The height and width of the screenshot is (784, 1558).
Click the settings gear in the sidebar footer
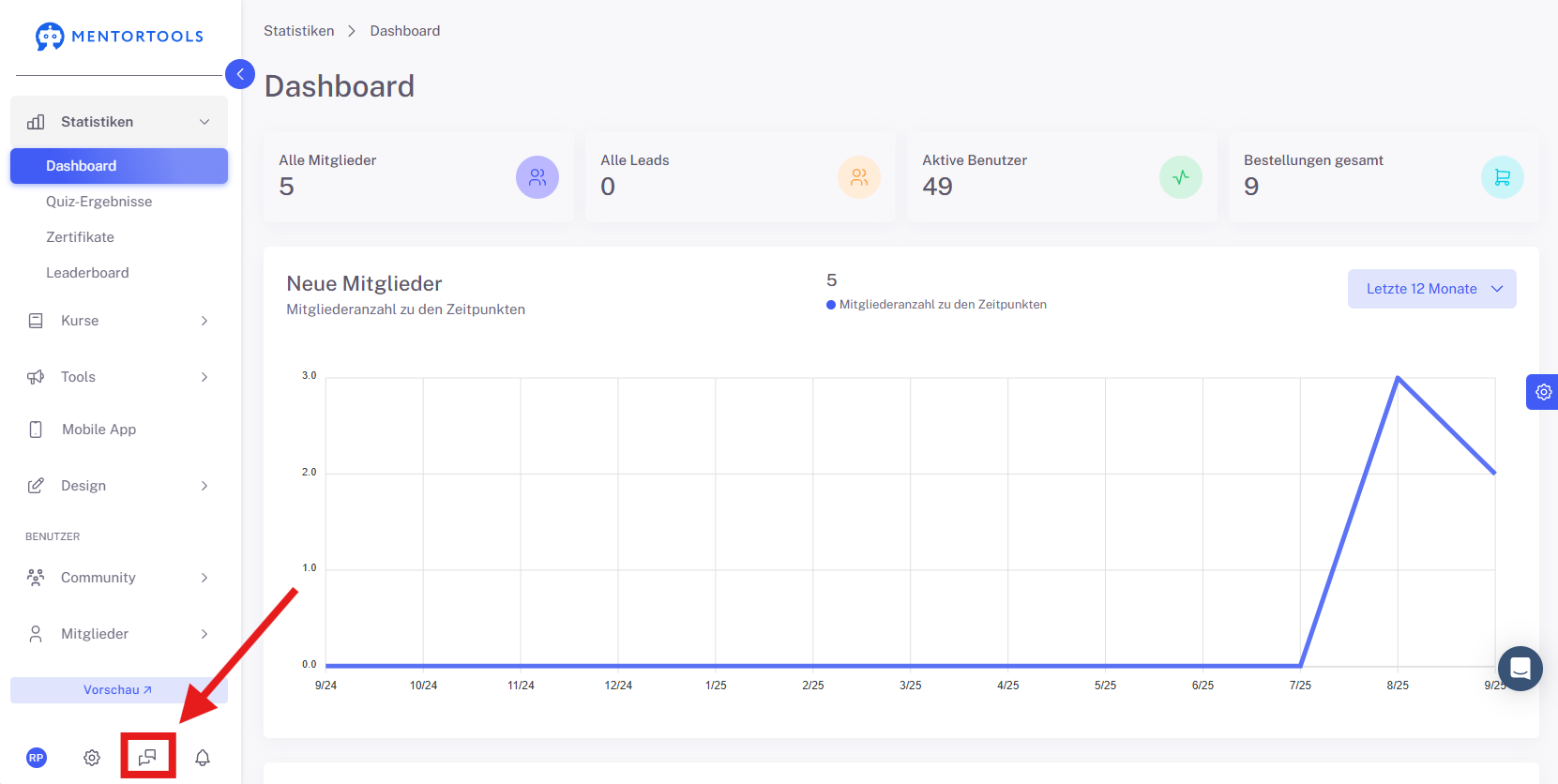[92, 758]
